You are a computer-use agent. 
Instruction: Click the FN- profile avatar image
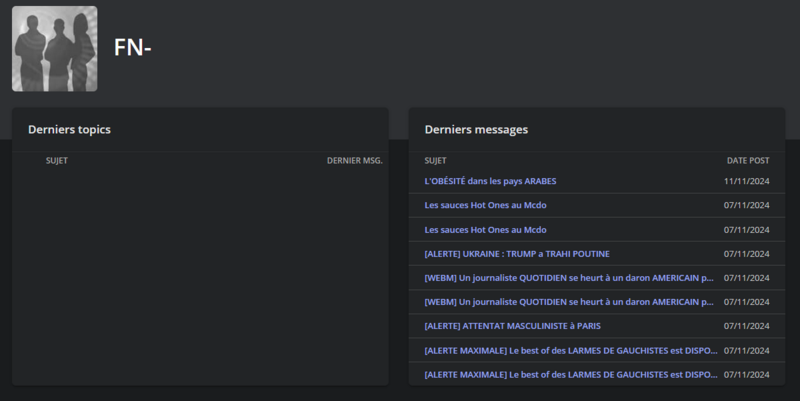54,49
